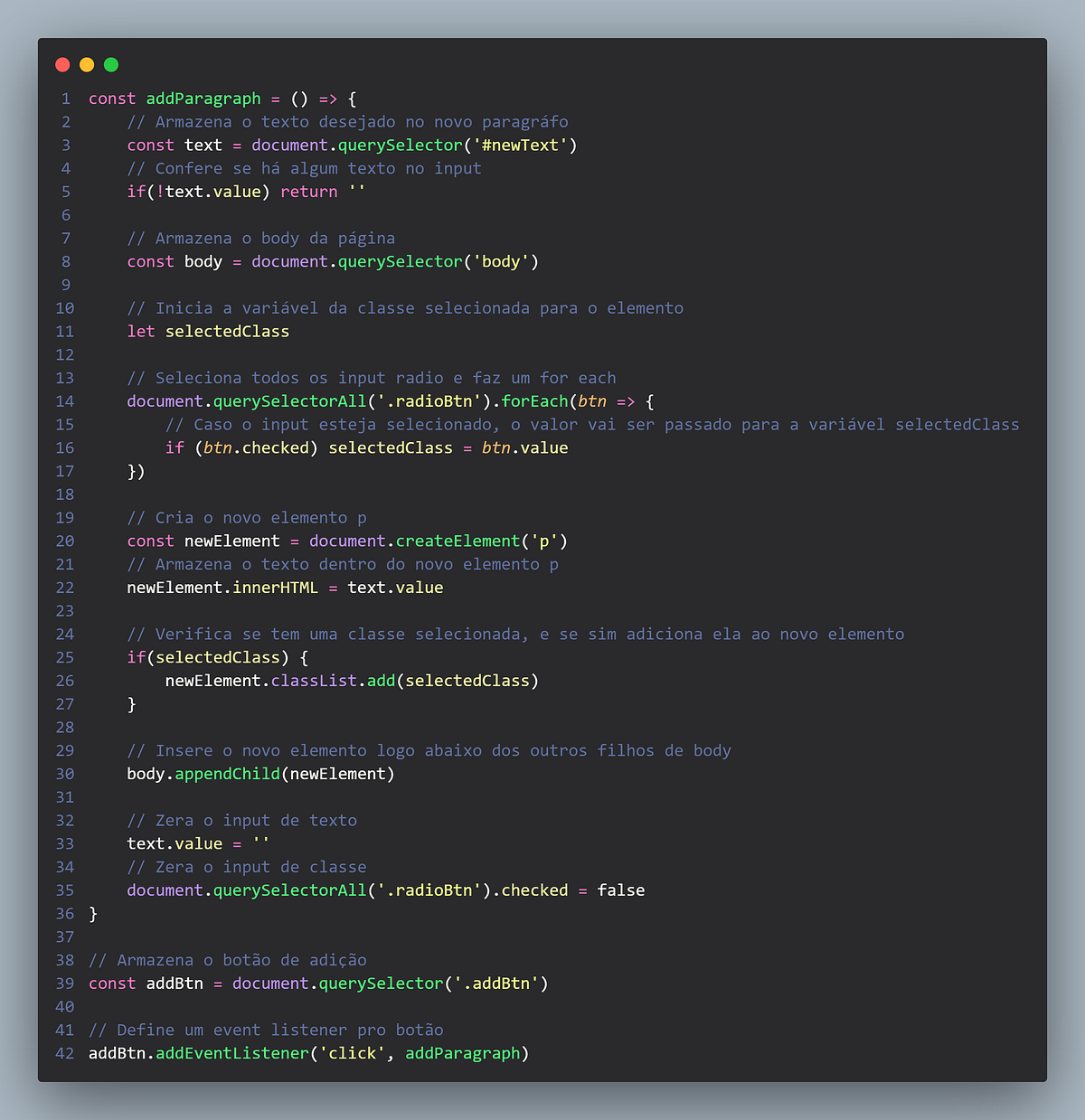Screen dimensions: 1085x1120
Task: Click the selectedClass variable on line 11
Action: [227, 331]
